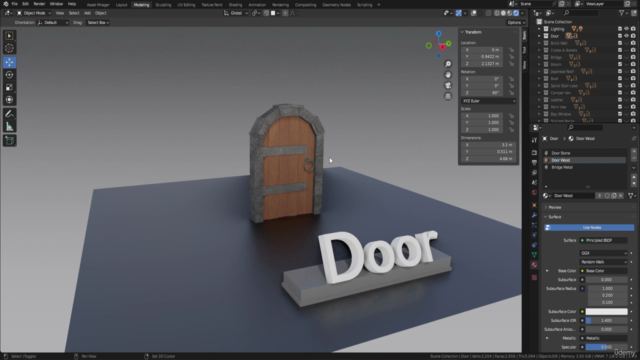Open Random Walk subsurface dropdown
The height and width of the screenshot is (360, 640).
[603, 262]
